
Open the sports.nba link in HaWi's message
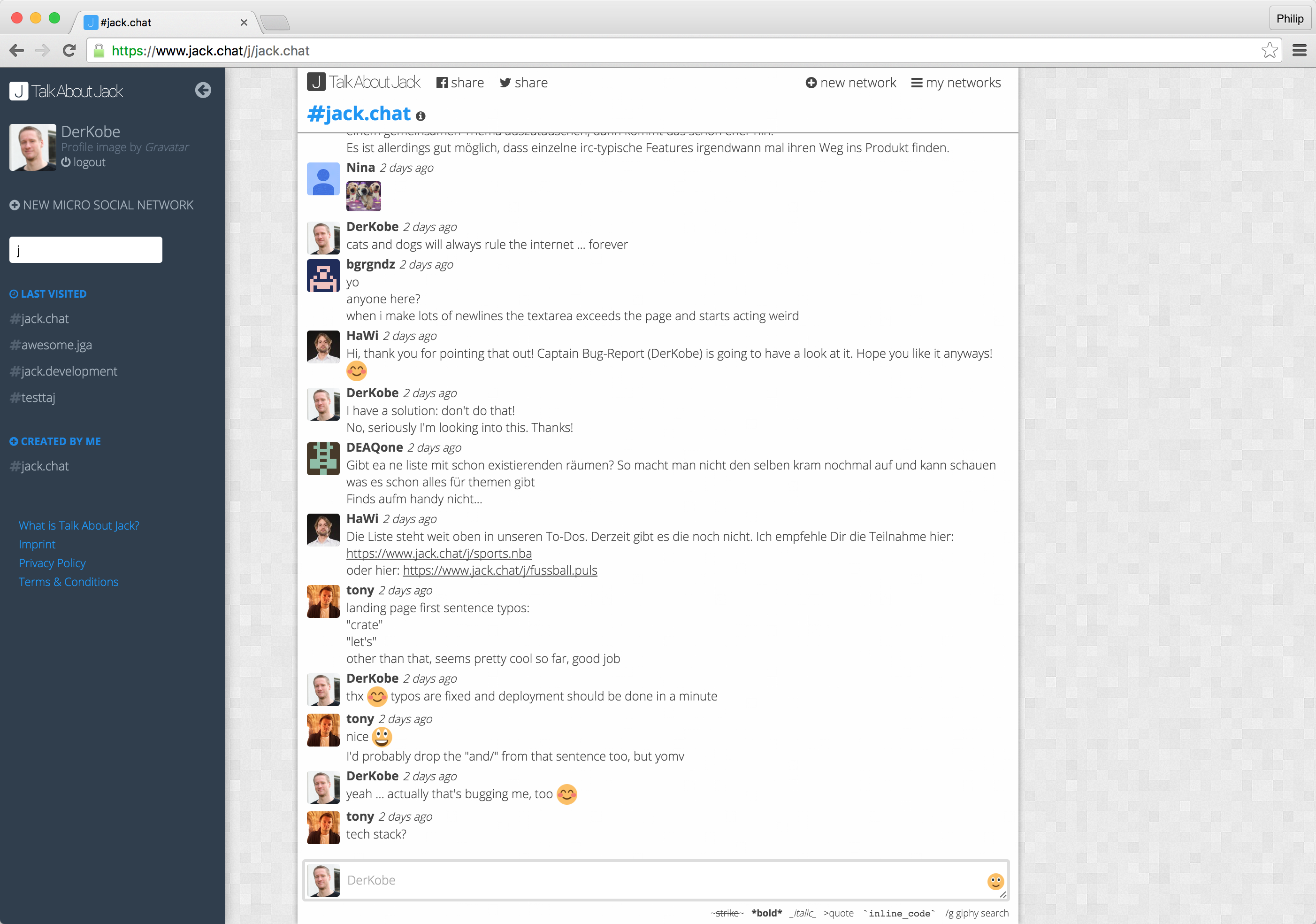438,554
